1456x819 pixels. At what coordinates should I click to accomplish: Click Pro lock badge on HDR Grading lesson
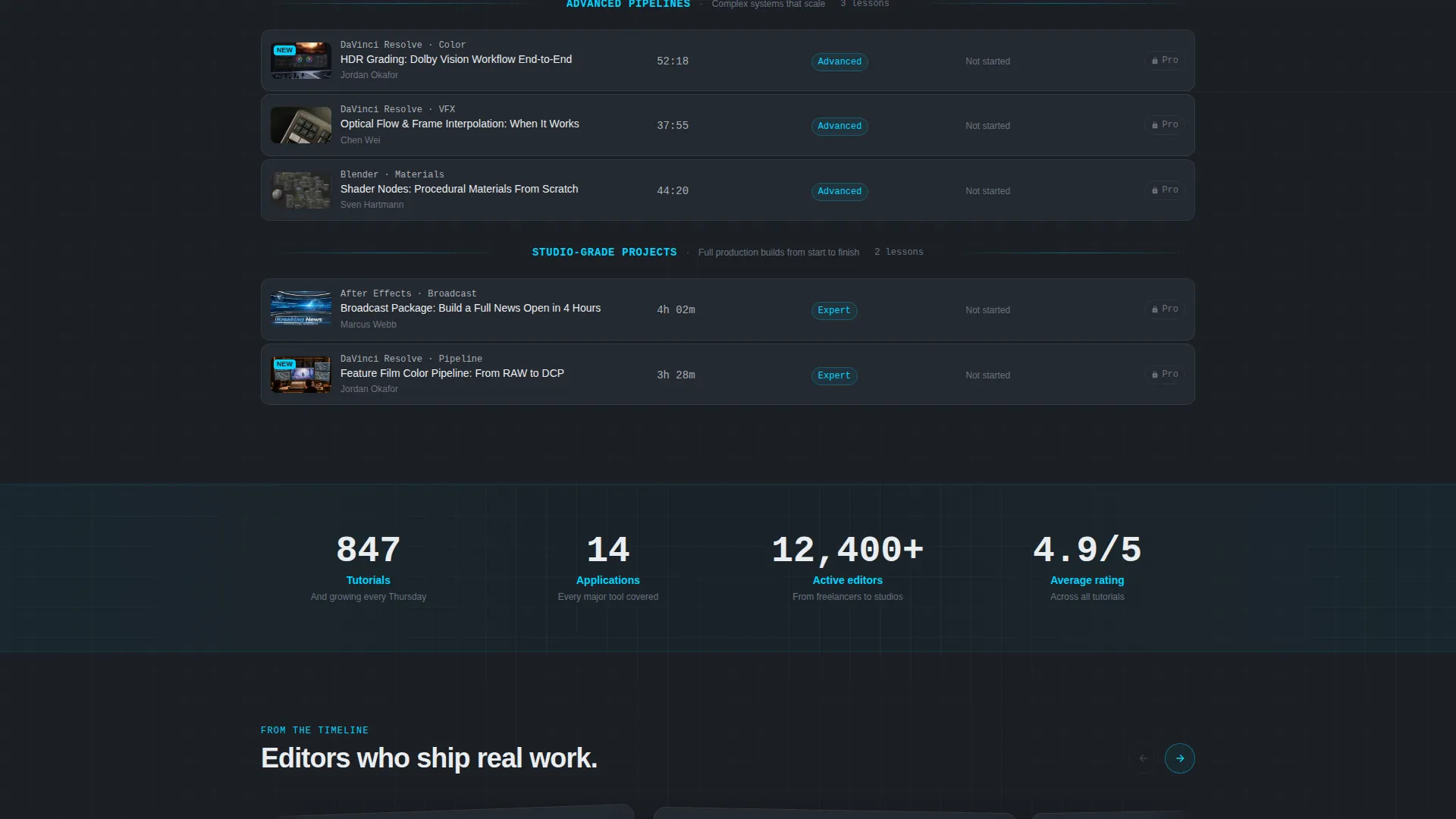pyautogui.click(x=1165, y=61)
